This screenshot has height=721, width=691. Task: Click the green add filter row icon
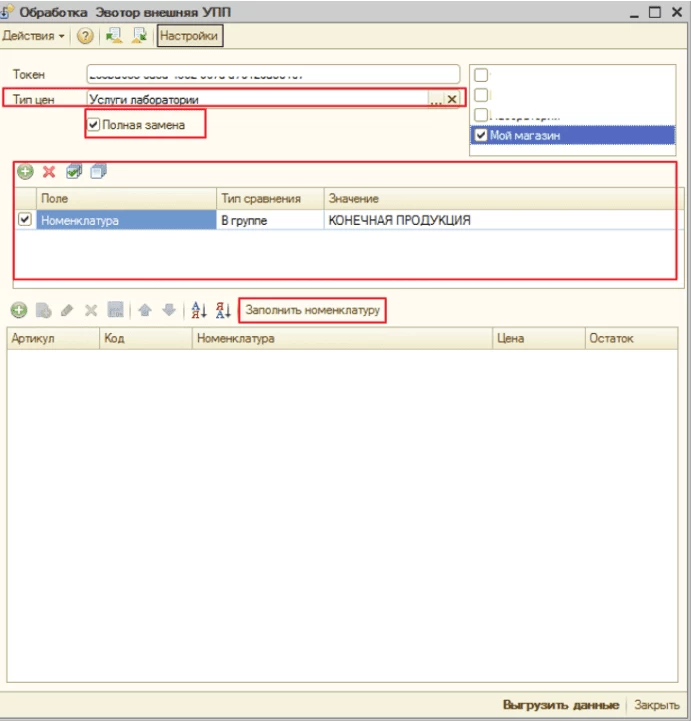[25, 172]
